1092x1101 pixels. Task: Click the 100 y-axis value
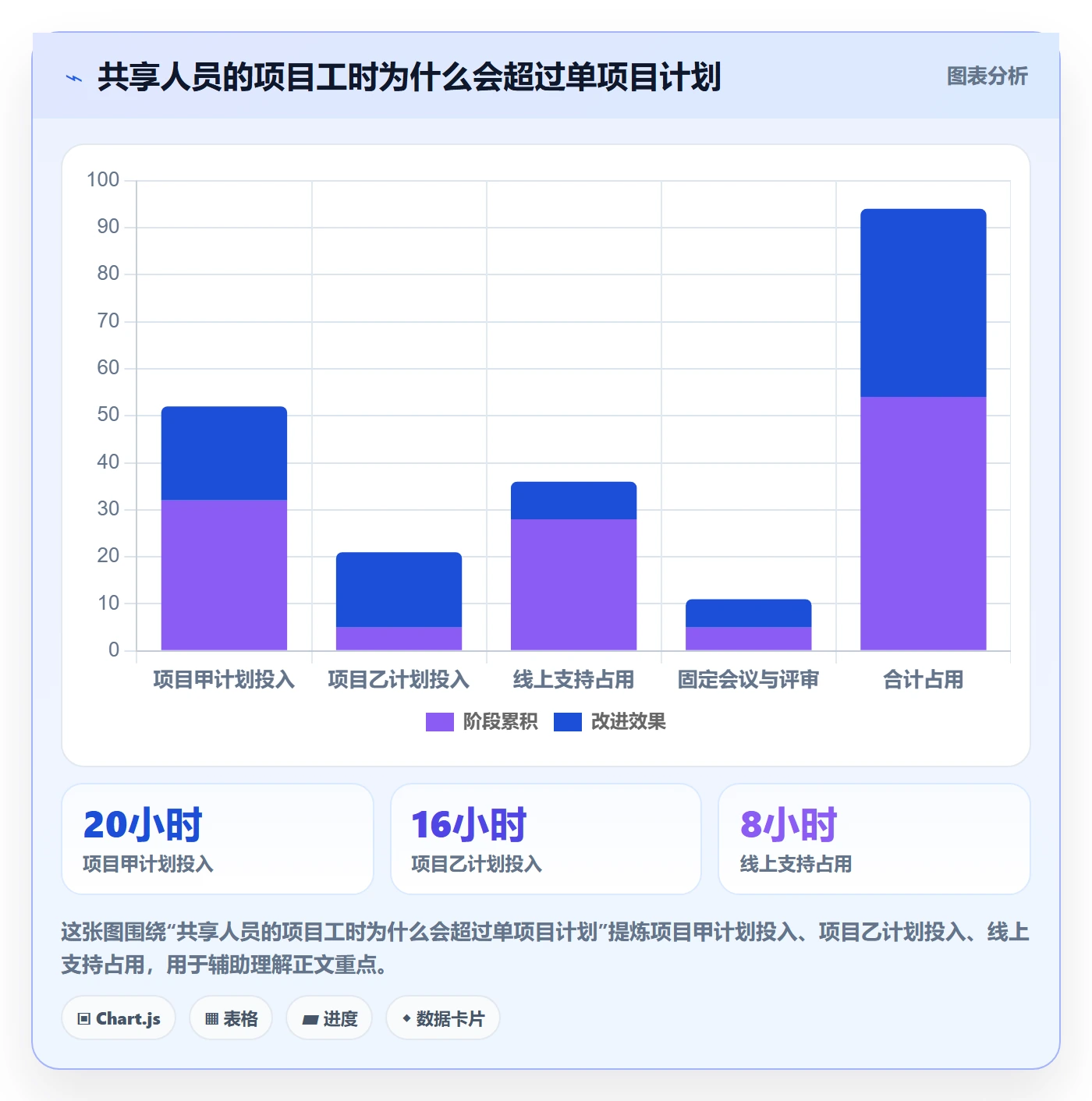coord(103,179)
